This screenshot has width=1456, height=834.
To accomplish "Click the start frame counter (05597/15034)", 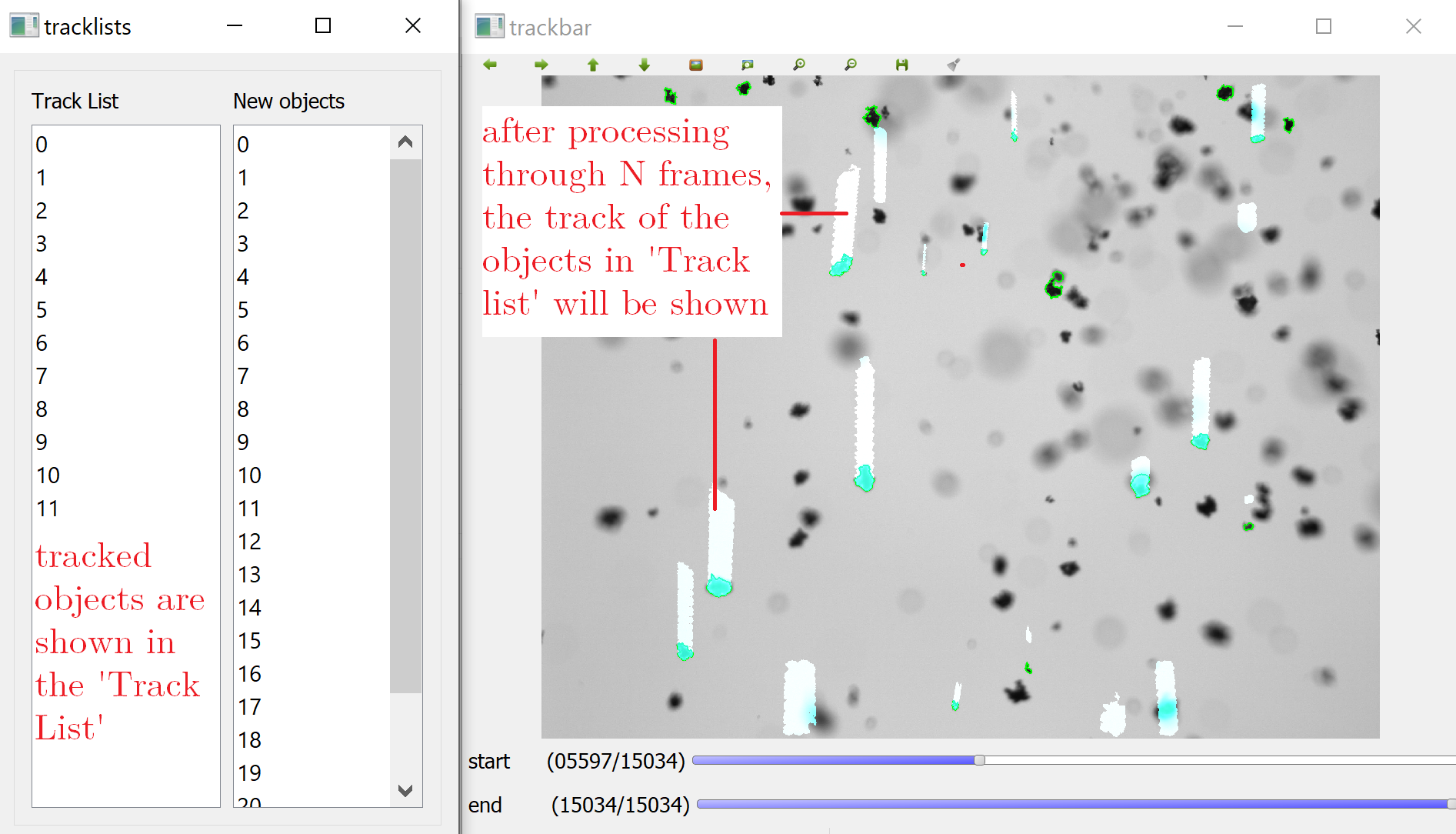I will pyautogui.click(x=615, y=761).
